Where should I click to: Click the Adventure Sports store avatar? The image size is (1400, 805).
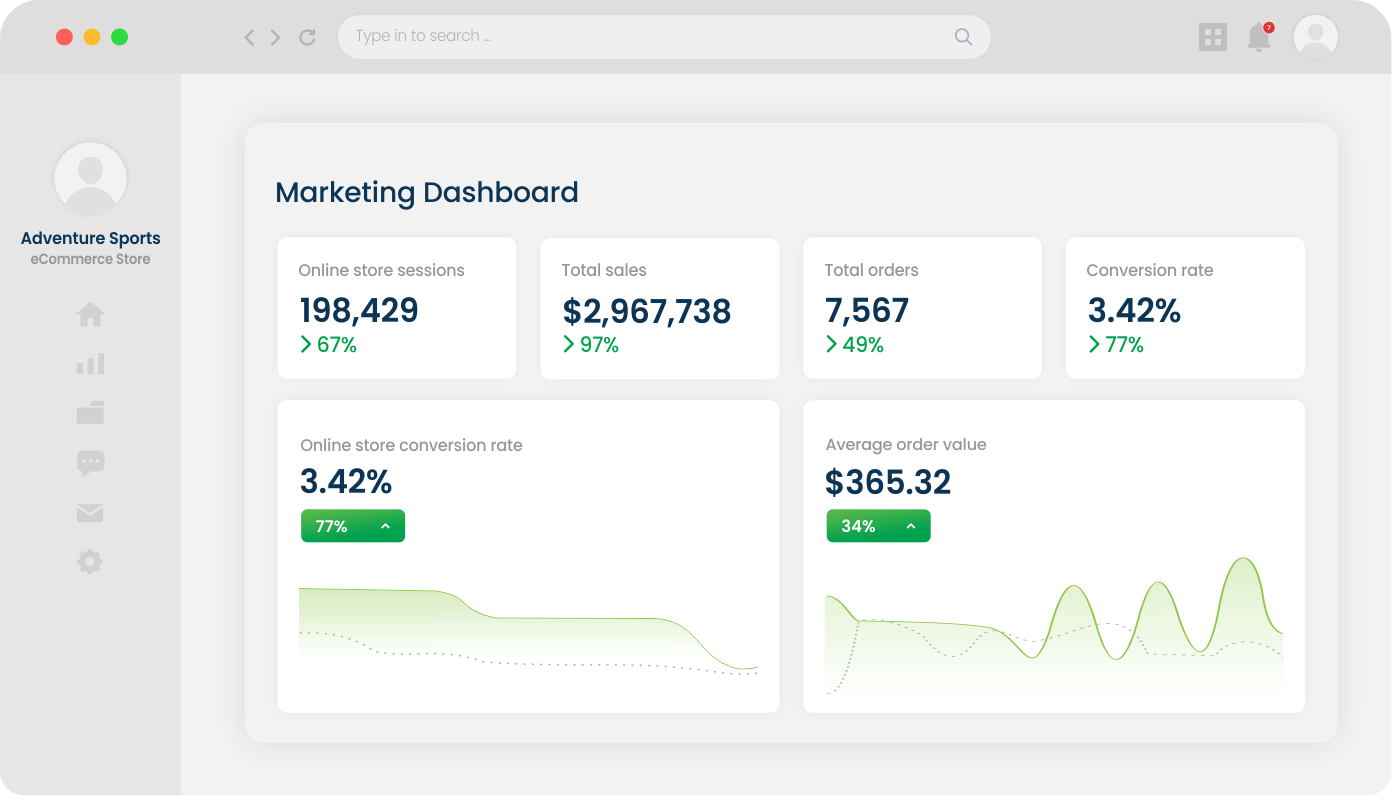(90, 178)
